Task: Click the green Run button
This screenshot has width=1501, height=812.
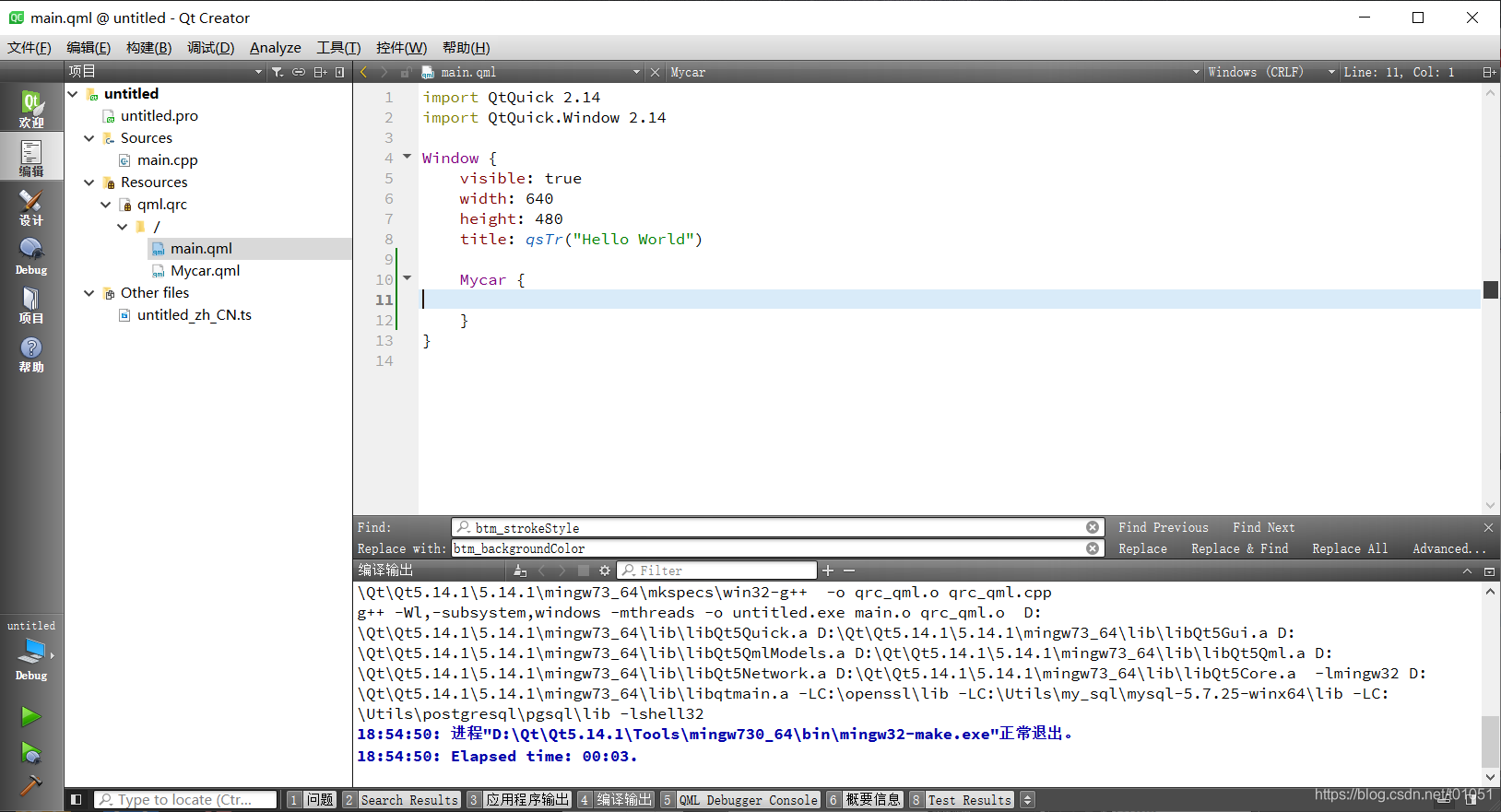Action: 31,716
